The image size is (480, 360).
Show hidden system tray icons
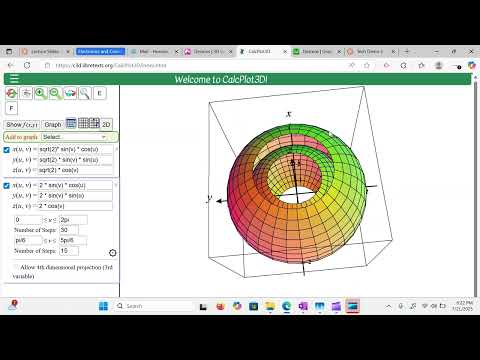click(389, 306)
